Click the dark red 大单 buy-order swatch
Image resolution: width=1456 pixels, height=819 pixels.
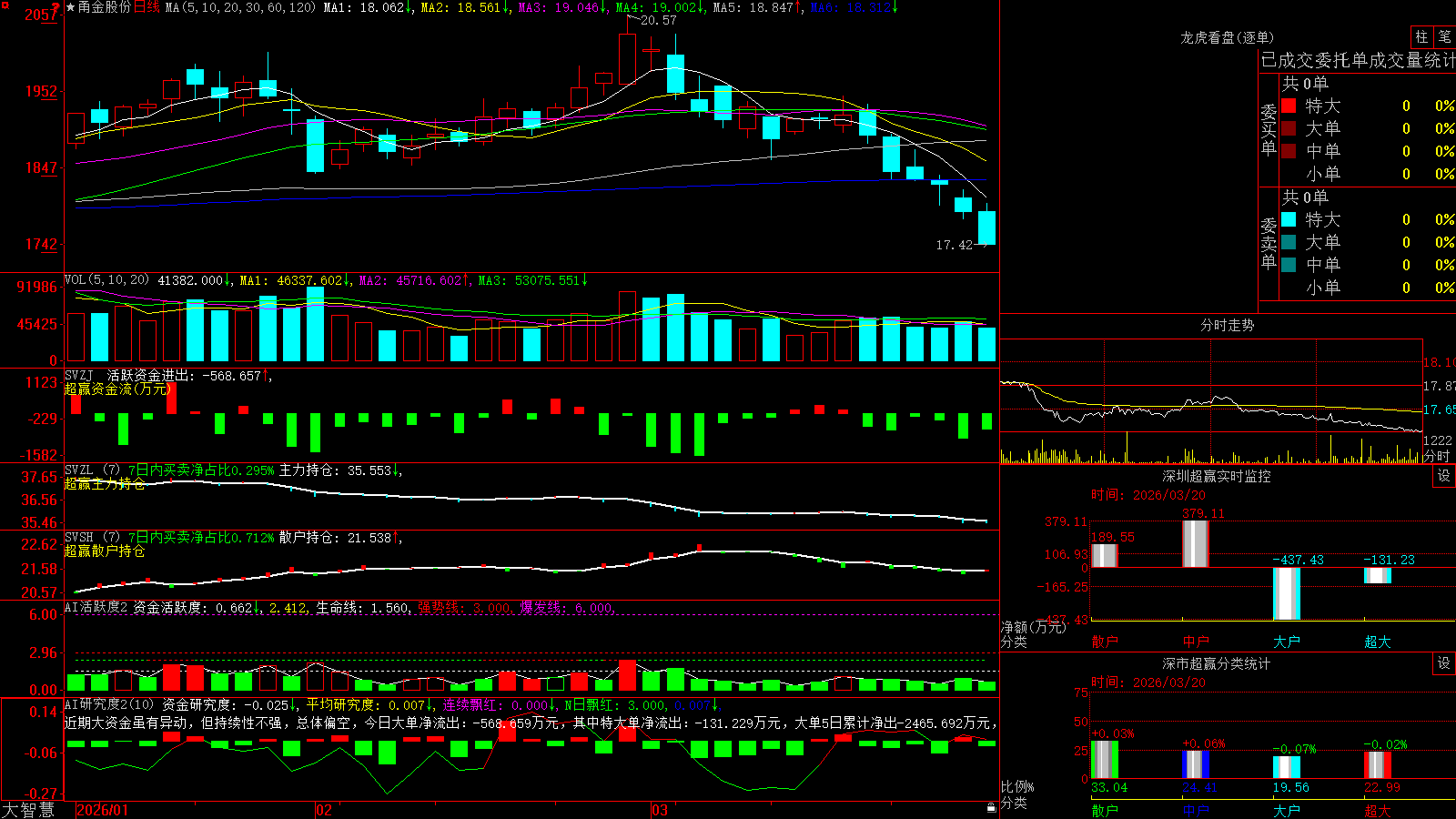1289,128
